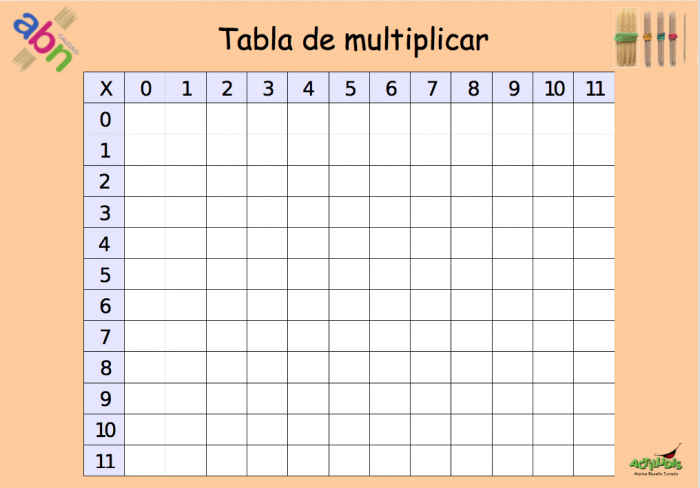
Task: Select the cell for 11 times 11
Action: point(595,460)
